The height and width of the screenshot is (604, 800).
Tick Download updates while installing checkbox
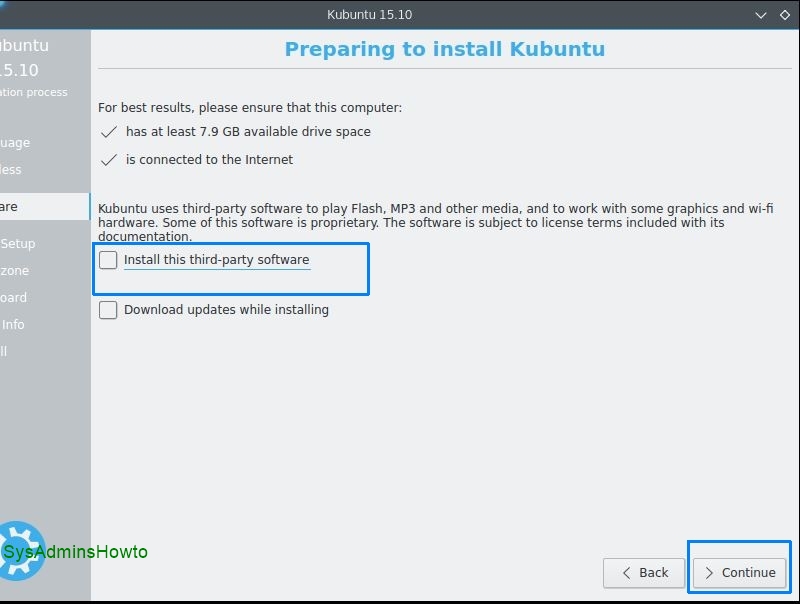(108, 310)
